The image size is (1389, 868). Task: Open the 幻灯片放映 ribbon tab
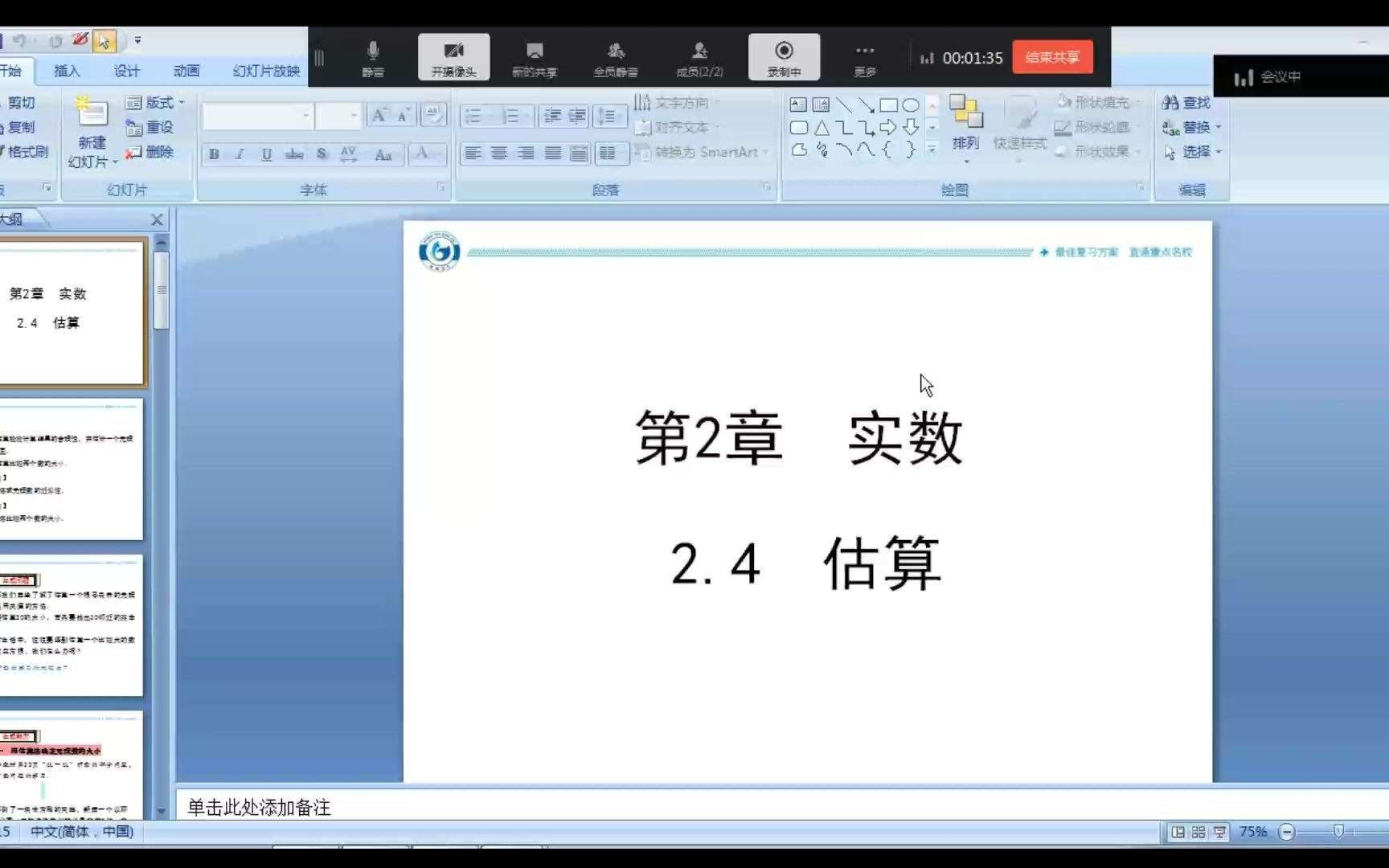coord(266,71)
